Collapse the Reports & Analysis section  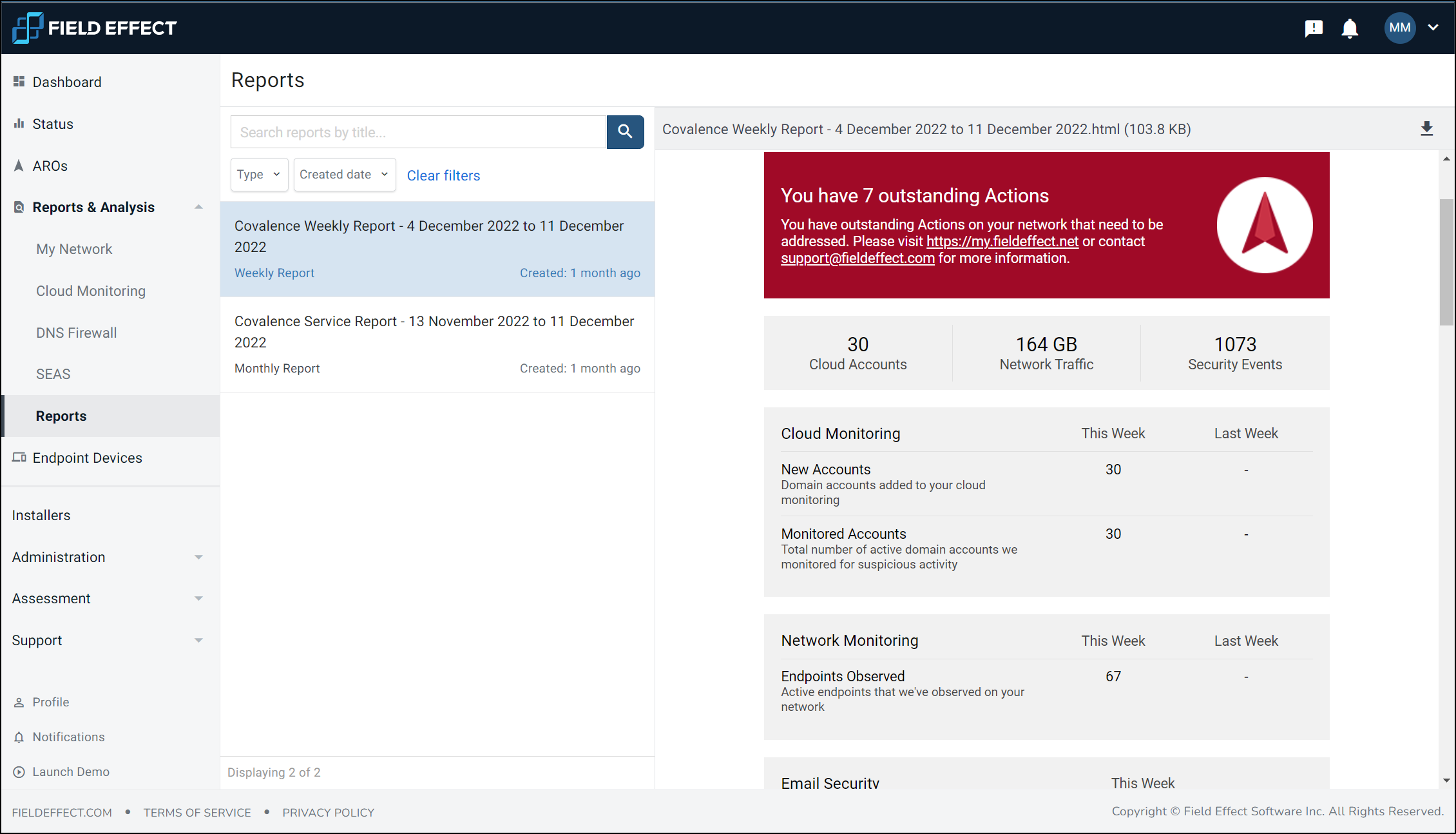tap(198, 207)
